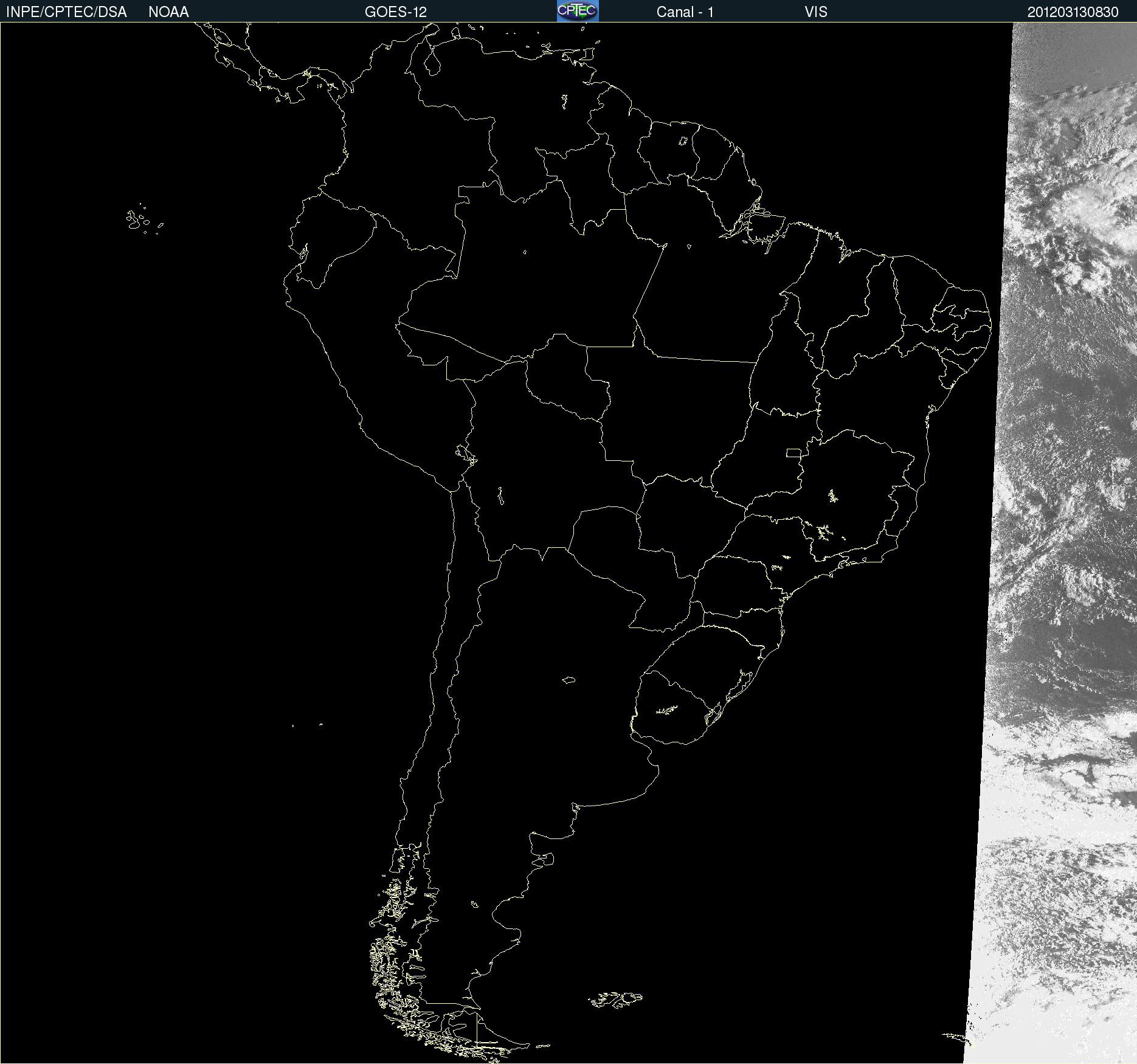This screenshot has height=1064, width=1137.
Task: Click the 201203130830 timestamp
Action: coord(1073,12)
